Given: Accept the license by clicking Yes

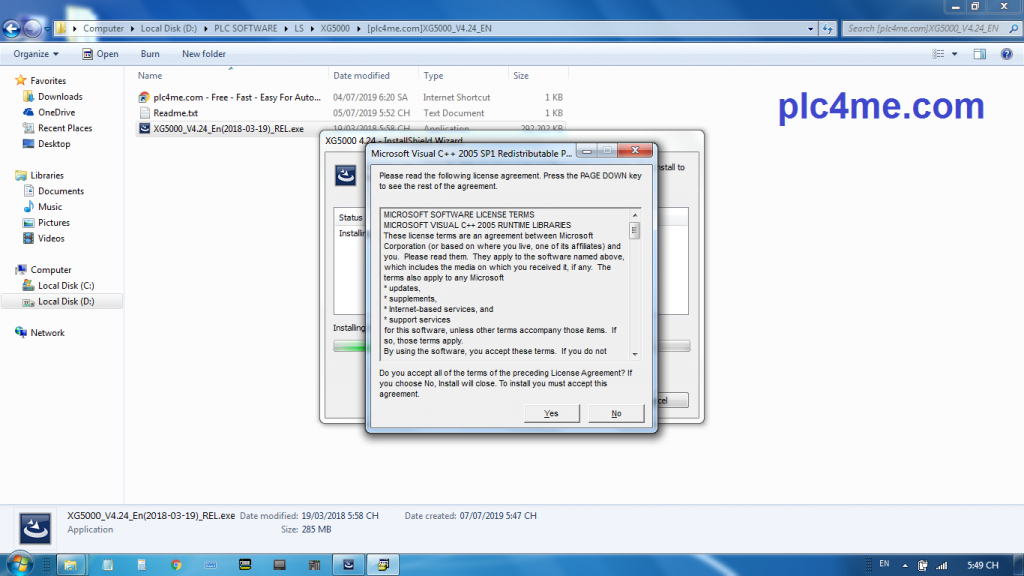Looking at the screenshot, I should (x=551, y=413).
